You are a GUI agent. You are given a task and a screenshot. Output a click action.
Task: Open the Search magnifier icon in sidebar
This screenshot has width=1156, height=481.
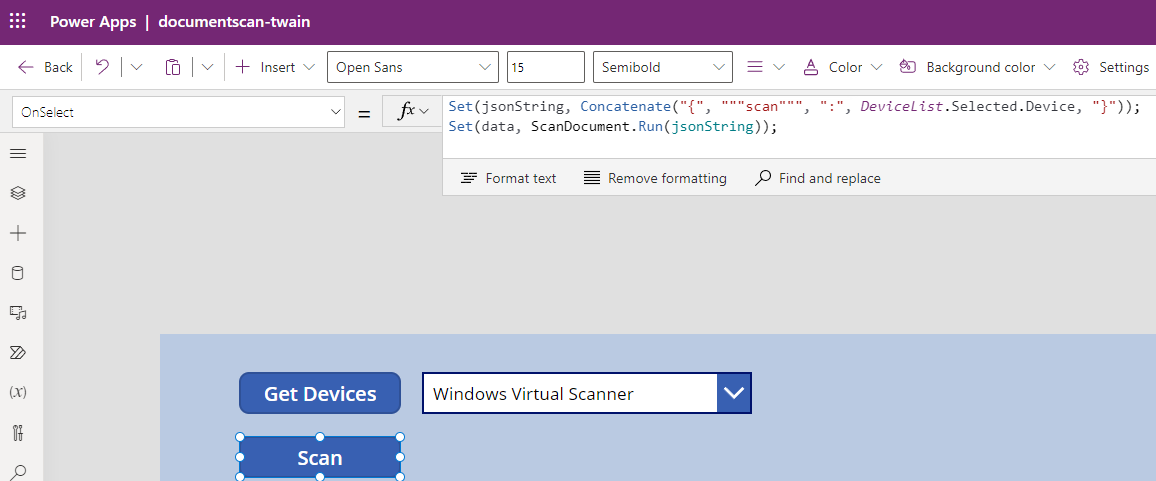point(18,471)
